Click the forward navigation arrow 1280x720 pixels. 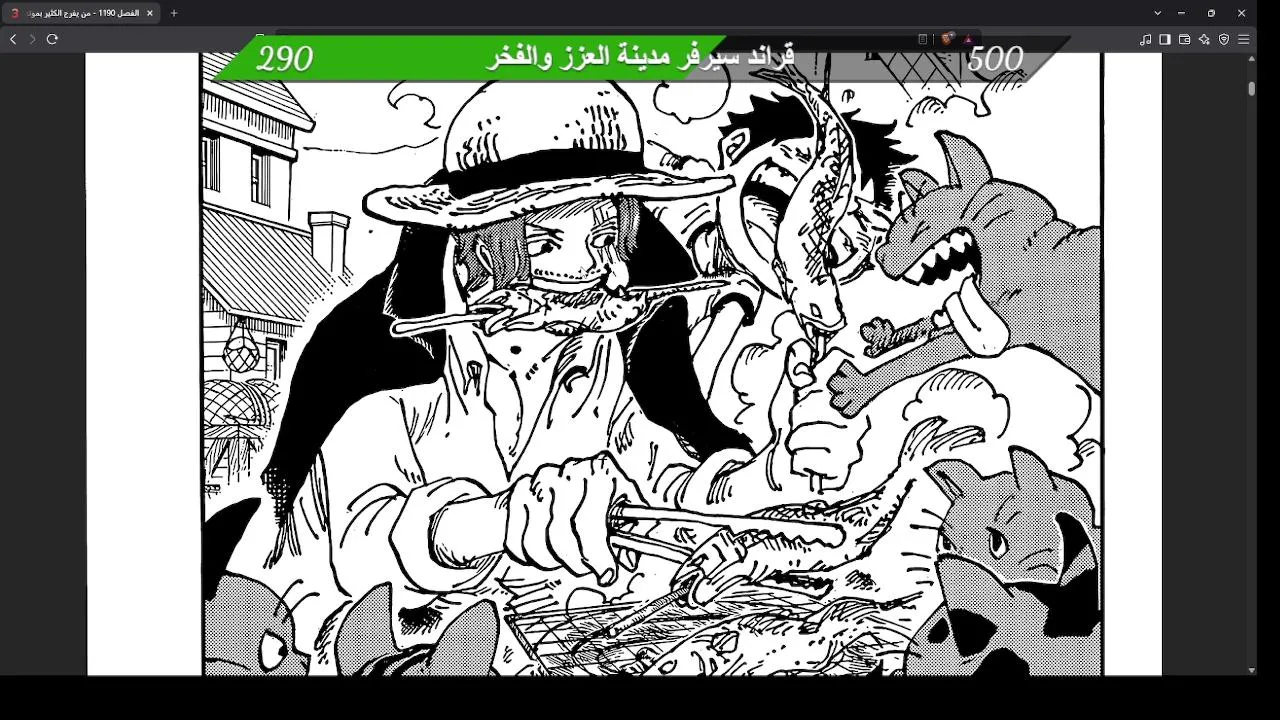coord(32,39)
